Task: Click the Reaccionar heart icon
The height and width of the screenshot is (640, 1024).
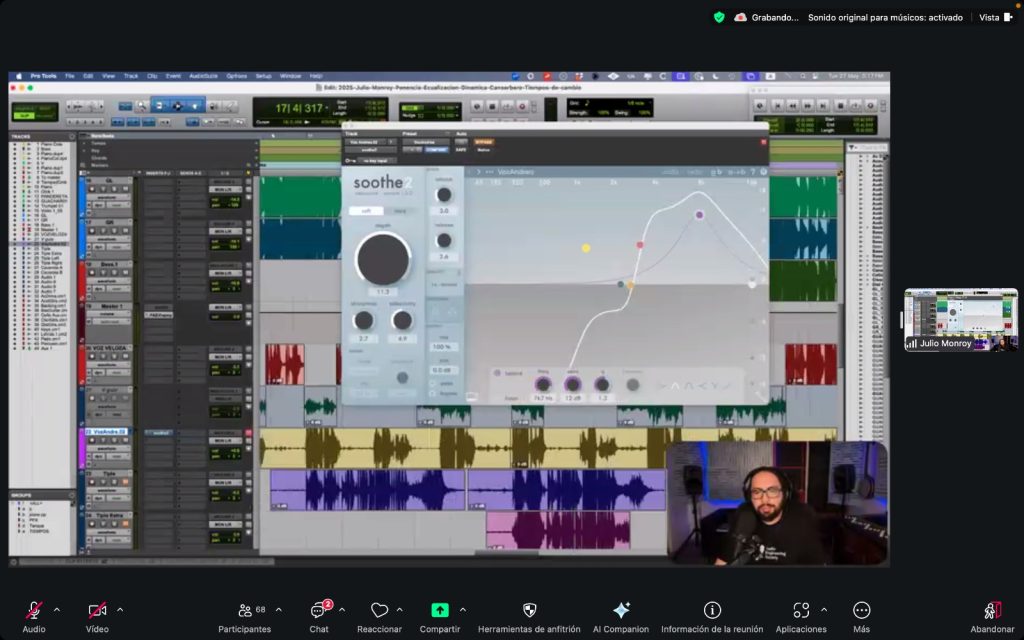Action: (x=379, y=611)
